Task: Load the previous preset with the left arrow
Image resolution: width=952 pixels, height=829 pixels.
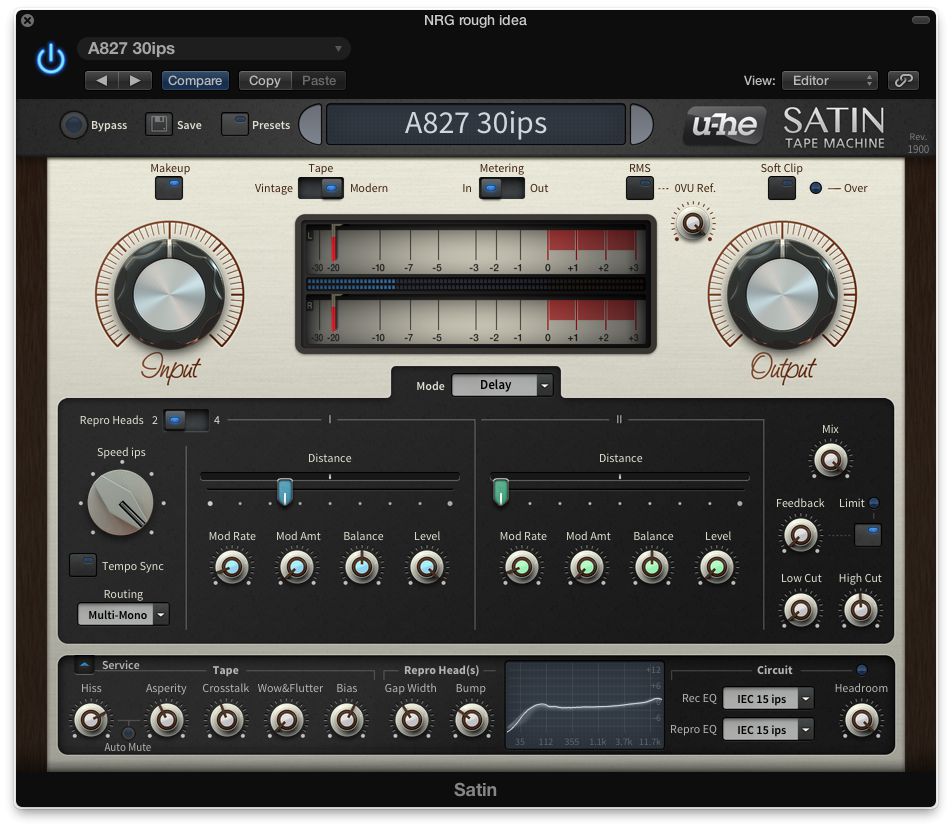Action: point(101,80)
